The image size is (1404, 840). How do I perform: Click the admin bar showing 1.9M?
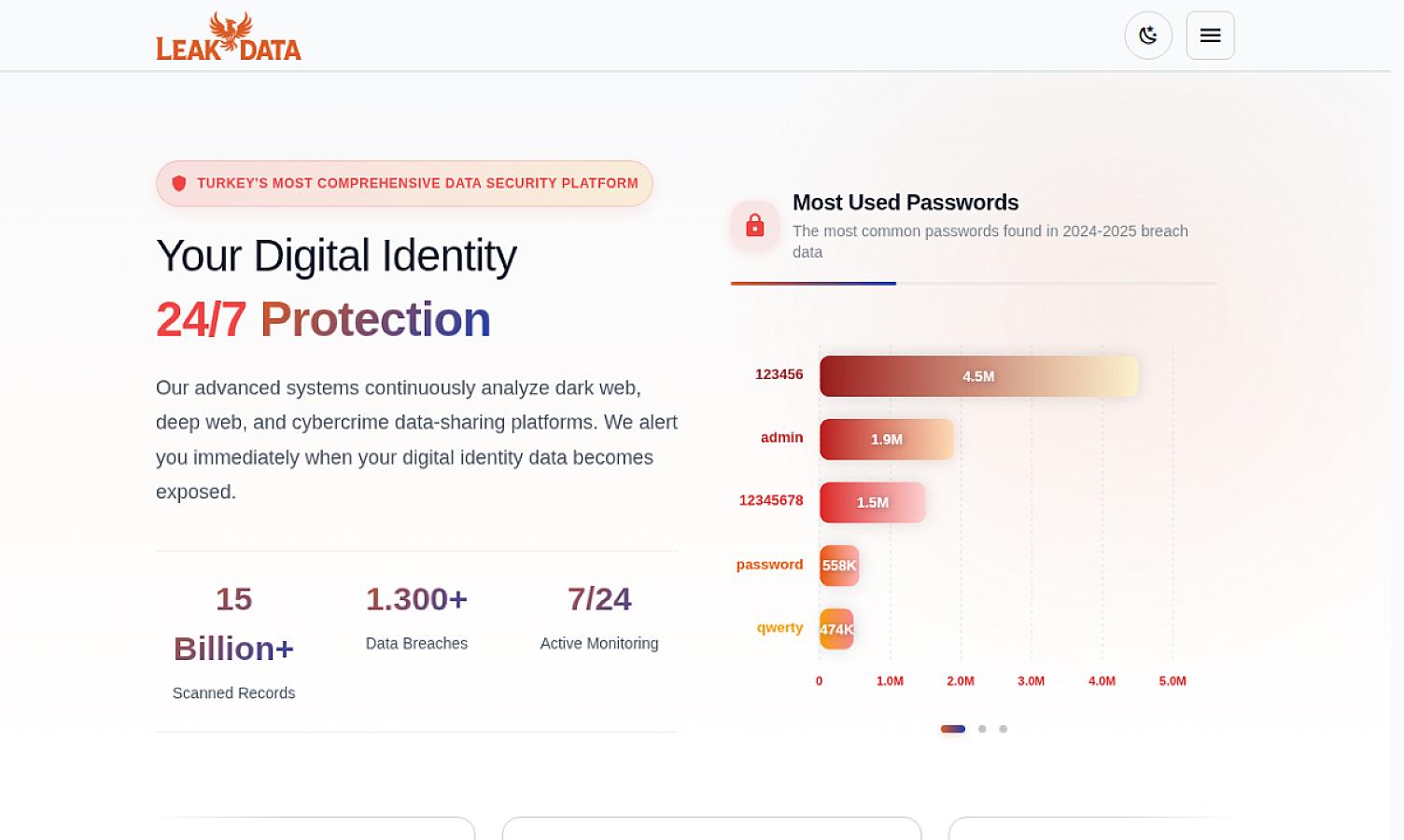[887, 439]
